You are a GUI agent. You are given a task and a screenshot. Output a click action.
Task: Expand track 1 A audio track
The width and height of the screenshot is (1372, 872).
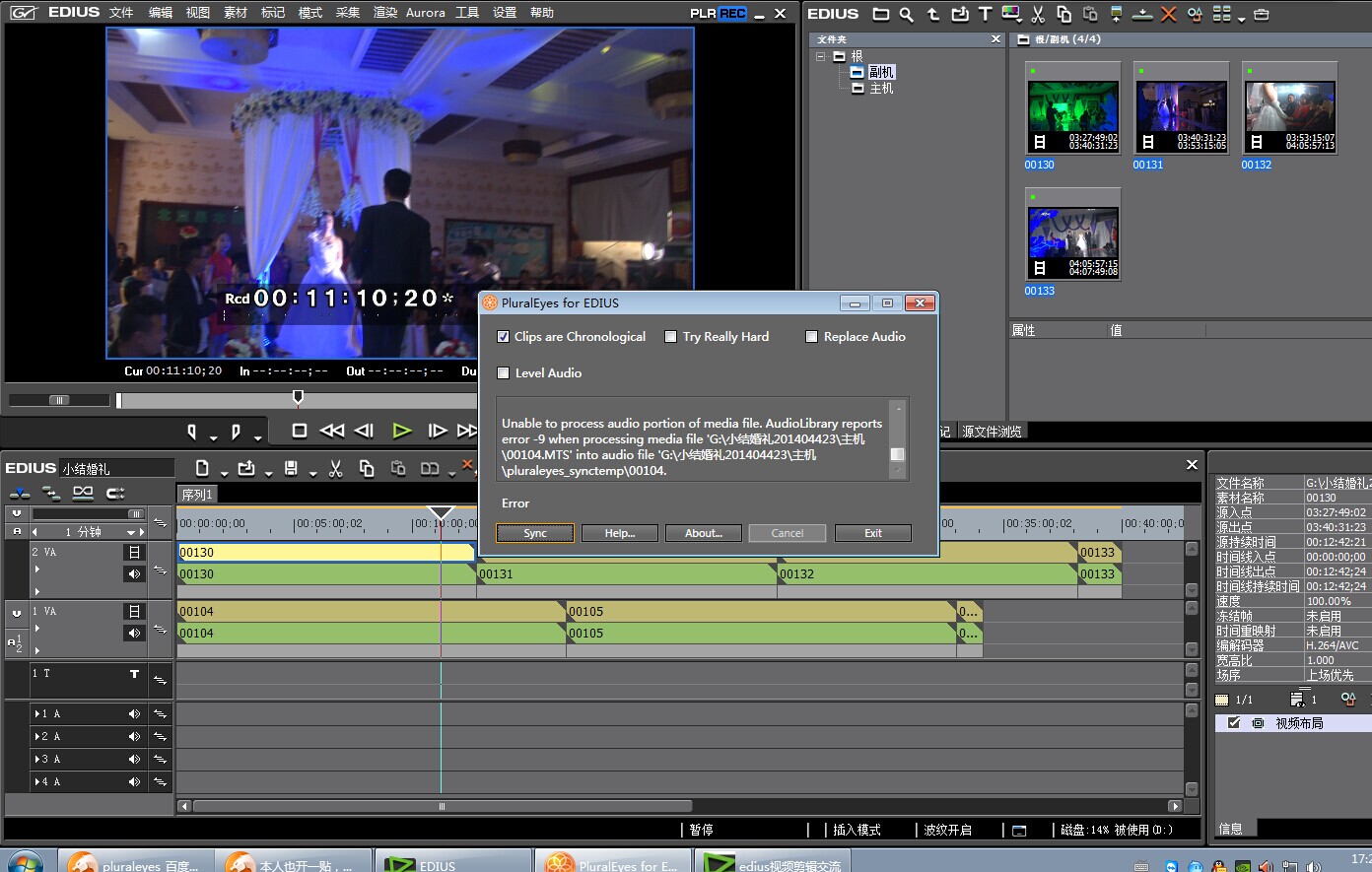pos(37,713)
